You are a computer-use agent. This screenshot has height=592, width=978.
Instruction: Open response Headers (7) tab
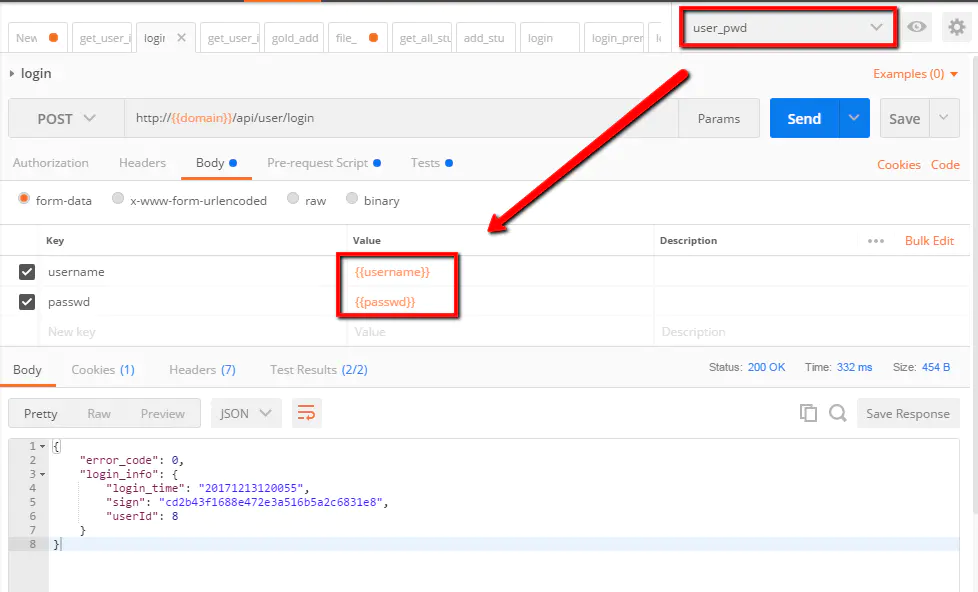click(x=203, y=370)
